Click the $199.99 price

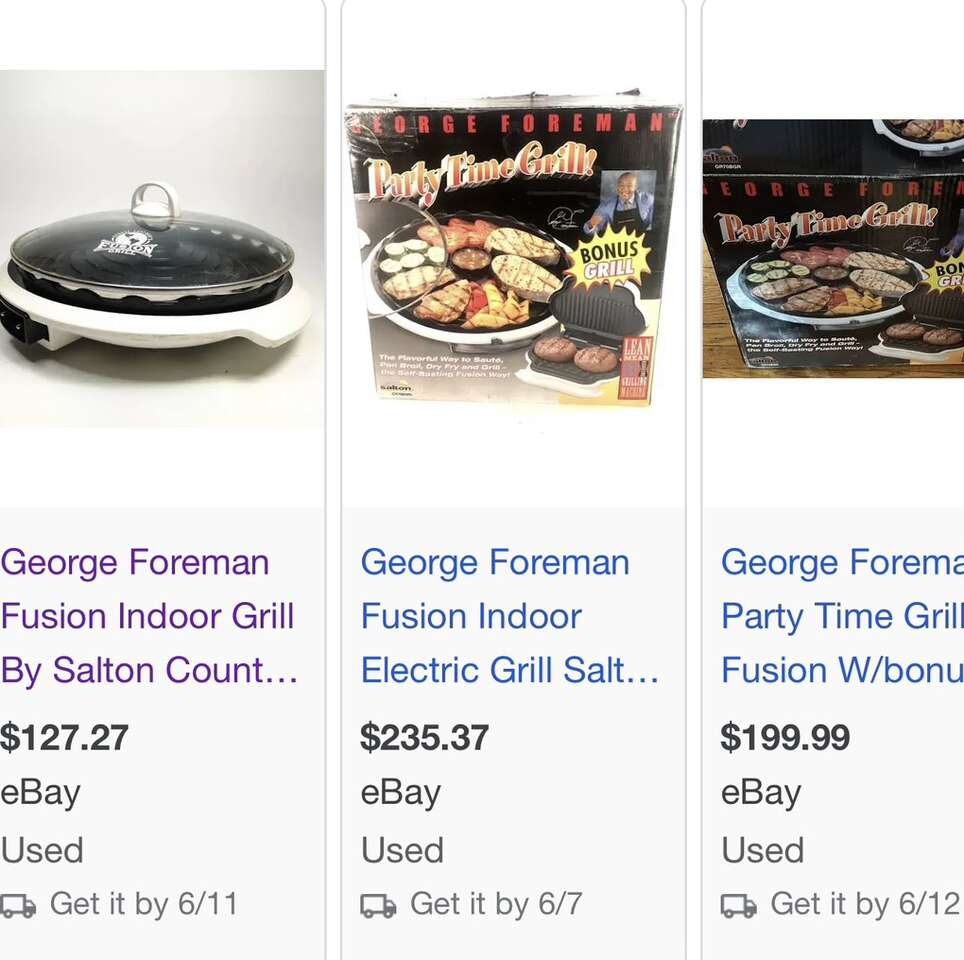pyautogui.click(x=785, y=738)
